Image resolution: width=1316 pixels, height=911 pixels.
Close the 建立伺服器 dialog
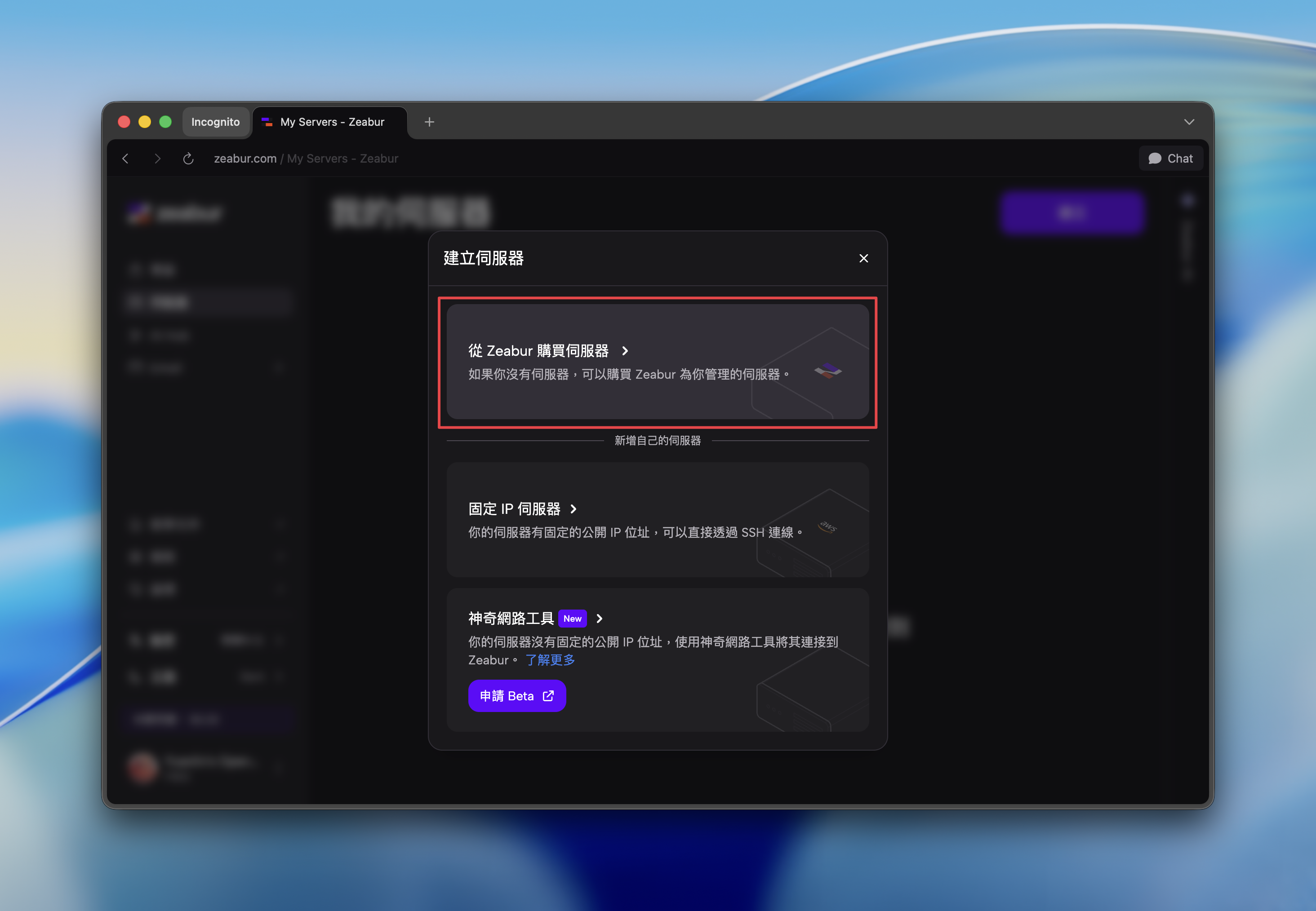pyautogui.click(x=863, y=259)
